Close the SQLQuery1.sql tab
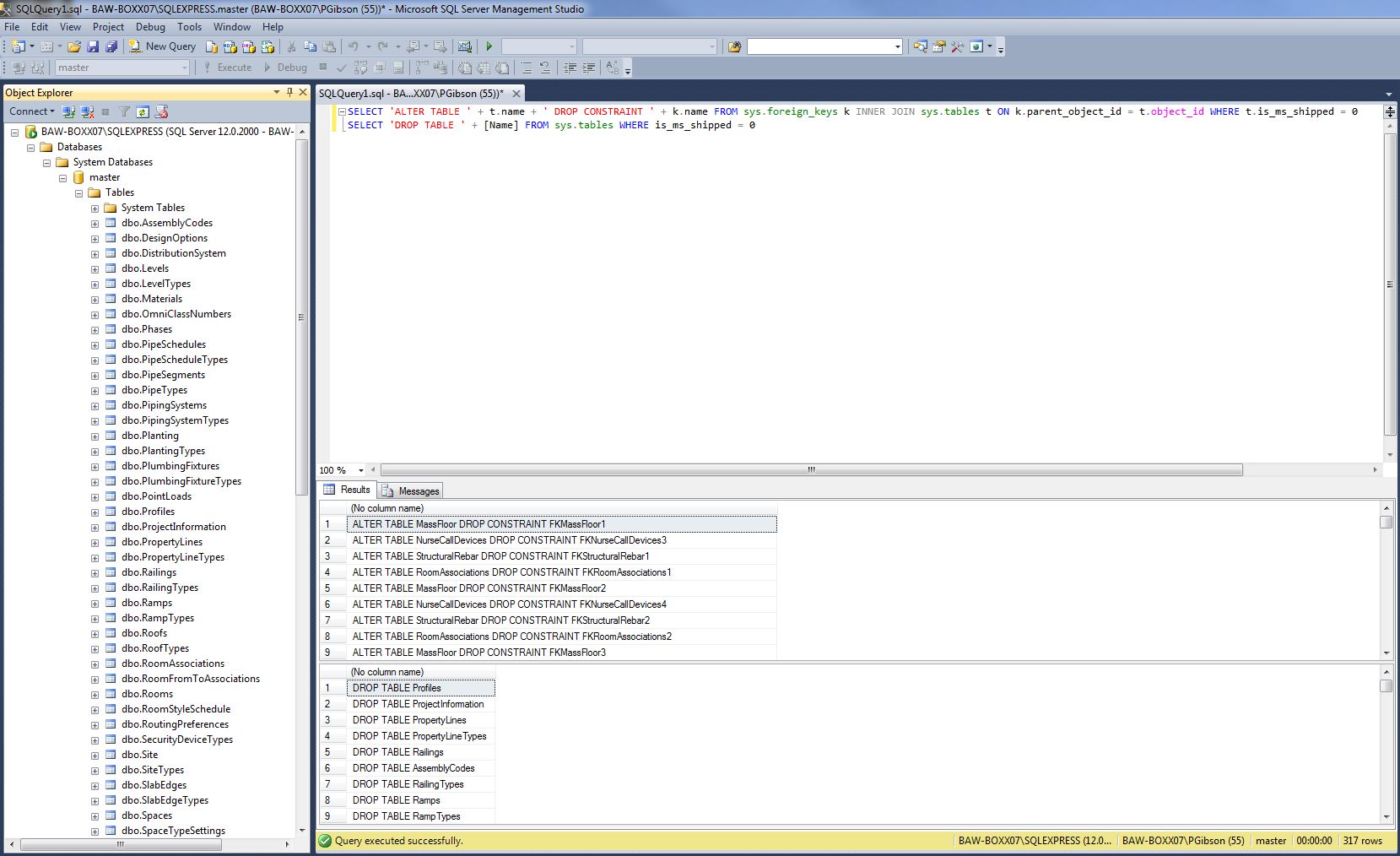Image resolution: width=1400 pixels, height=856 pixels. point(516,93)
